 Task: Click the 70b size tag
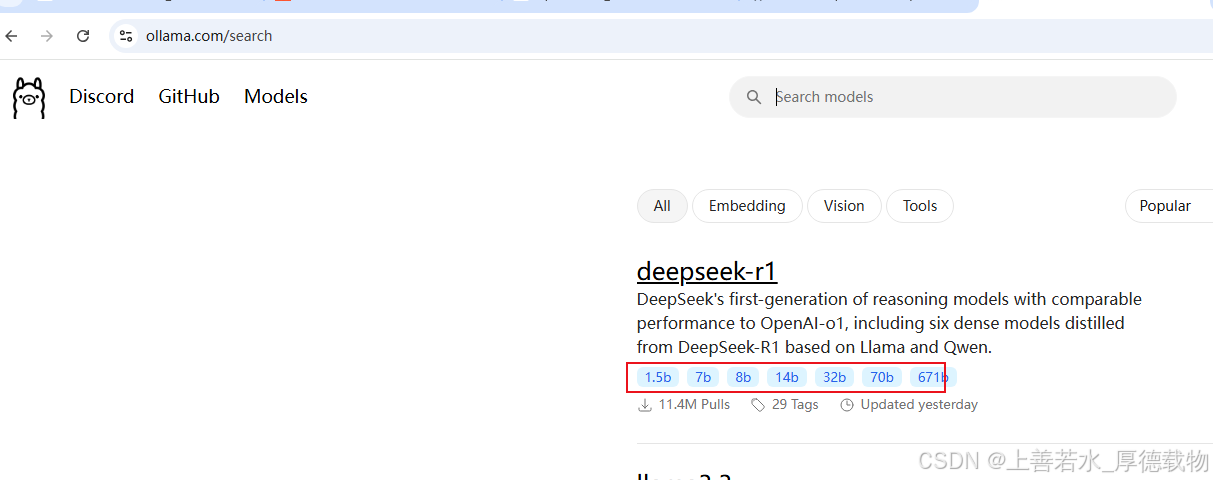coord(882,377)
